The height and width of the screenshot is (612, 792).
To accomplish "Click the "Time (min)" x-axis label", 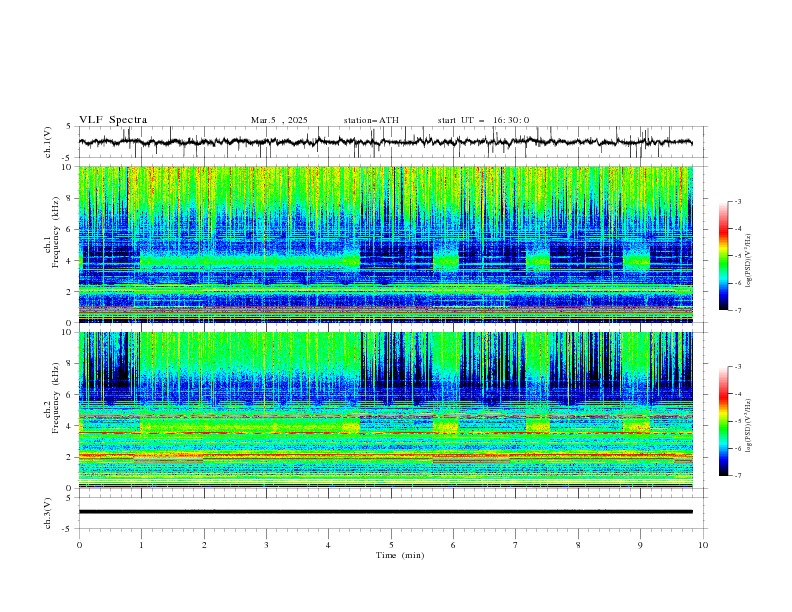I will coord(400,555).
